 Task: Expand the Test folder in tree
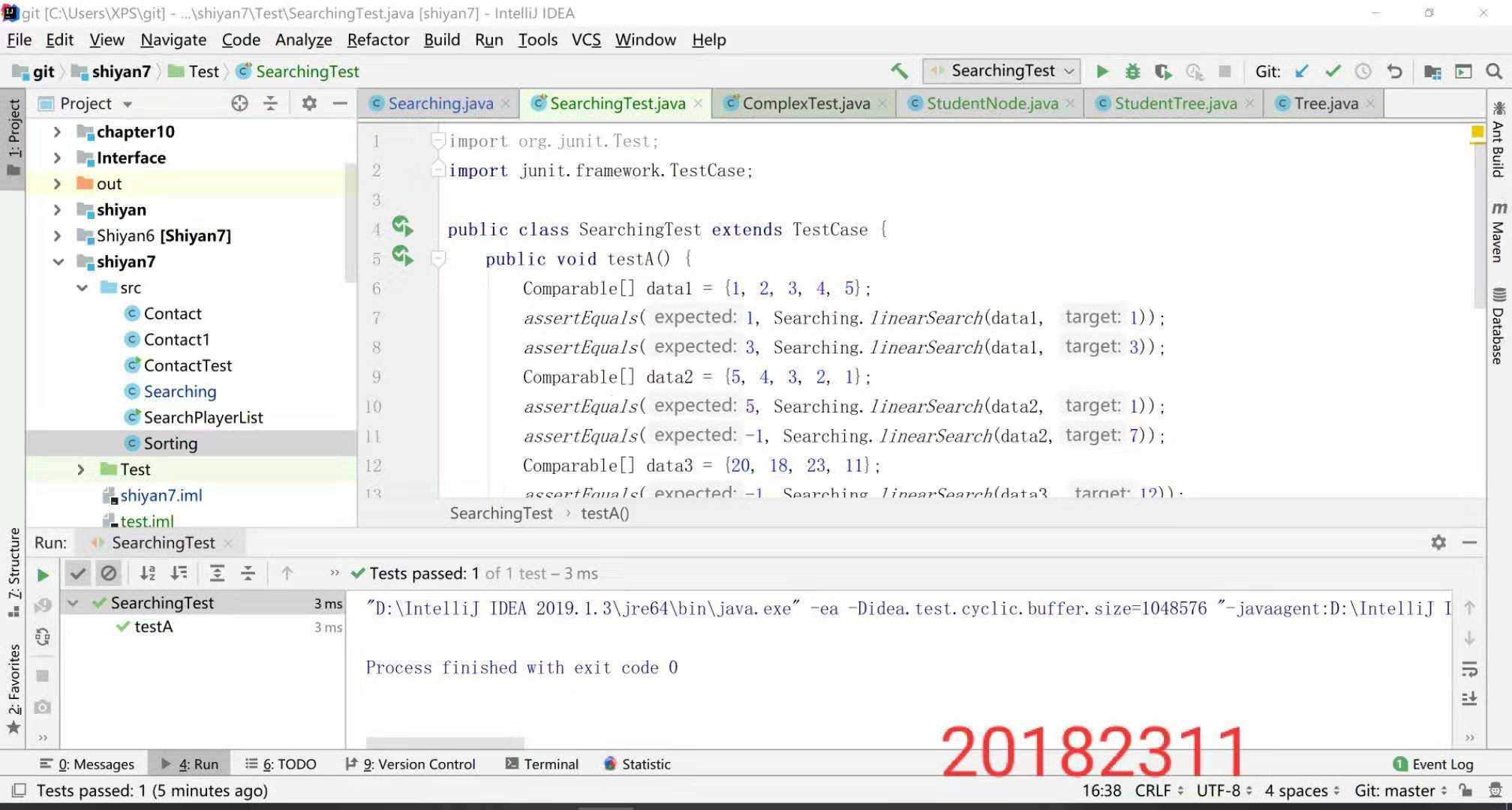pos(81,469)
